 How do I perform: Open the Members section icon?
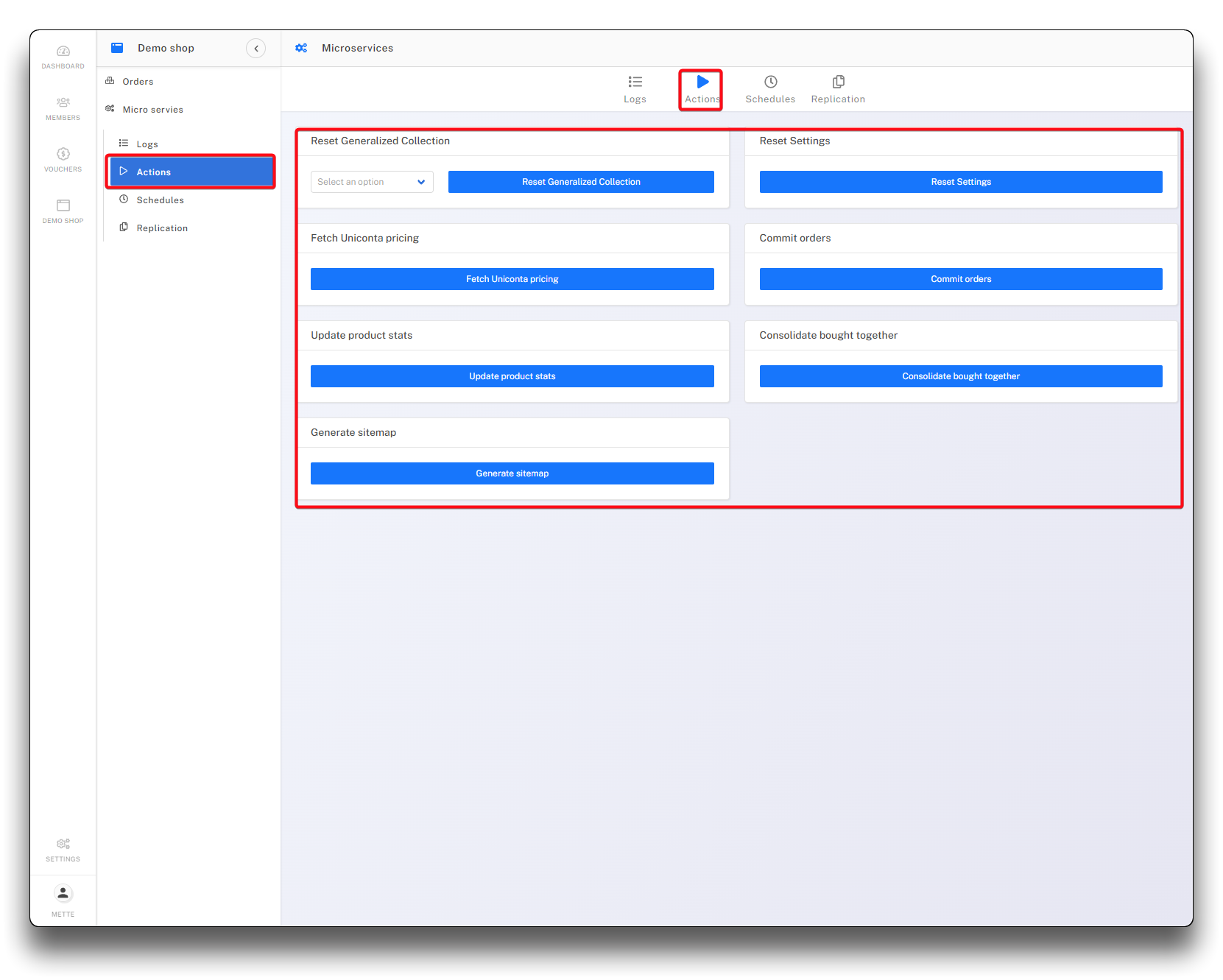[63, 103]
